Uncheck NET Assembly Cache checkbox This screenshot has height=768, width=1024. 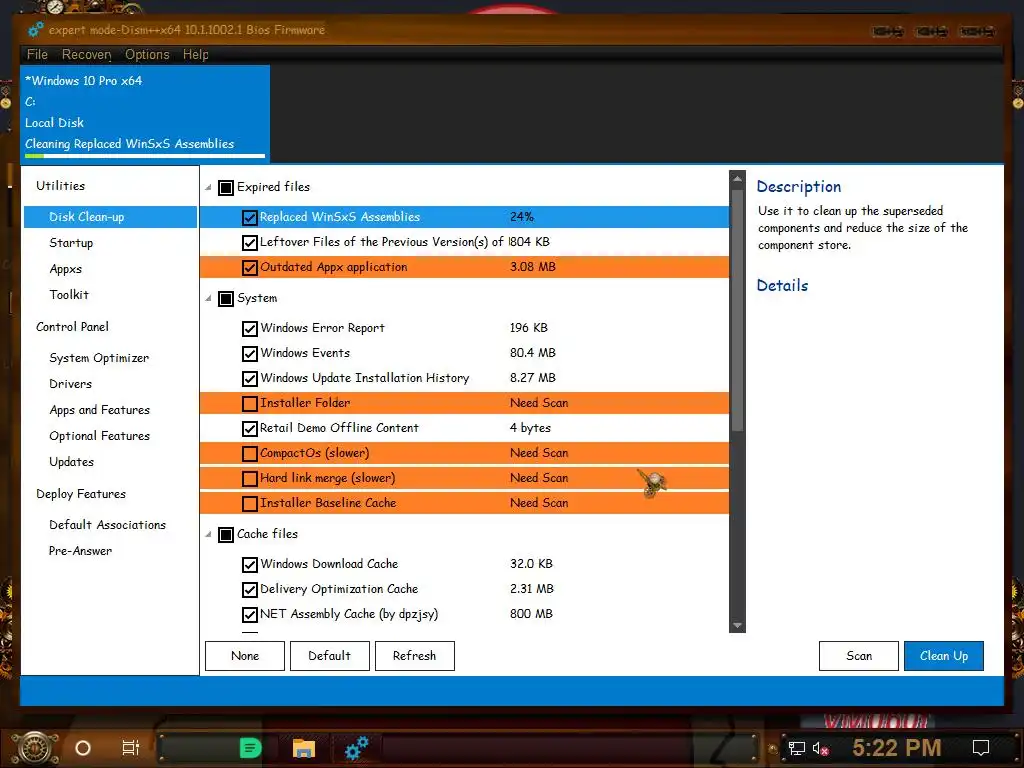249,615
